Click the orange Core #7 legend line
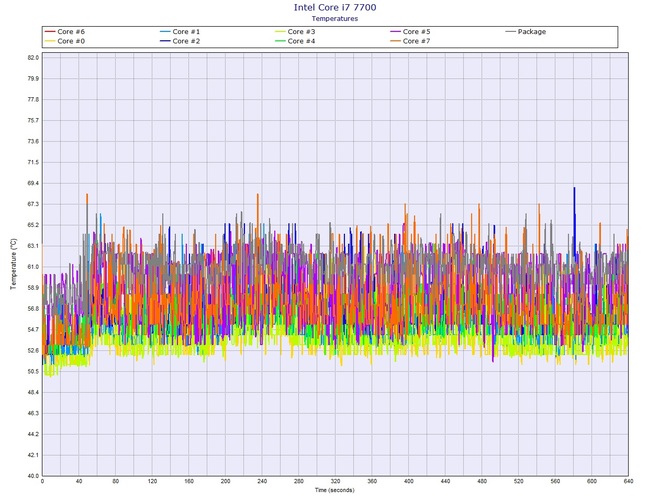This screenshot has width=670, height=502. 395,41
